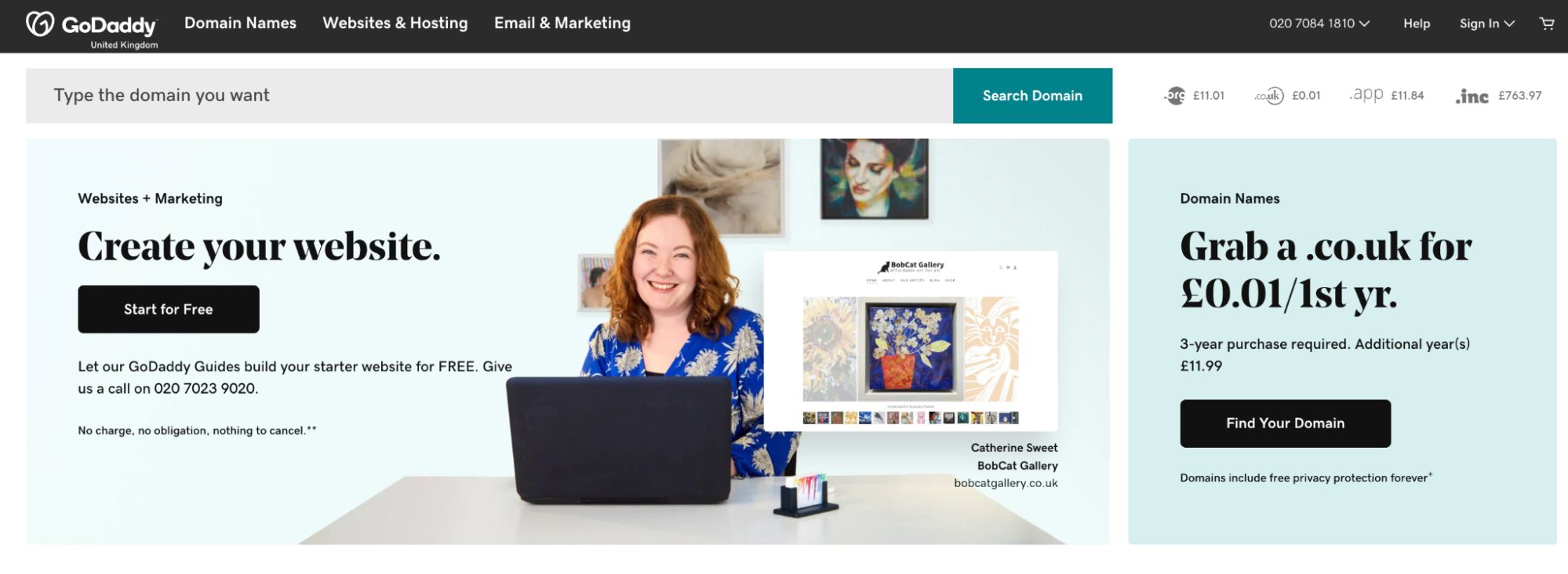Click the Find Your Domain button
The height and width of the screenshot is (574, 1568).
click(x=1286, y=423)
